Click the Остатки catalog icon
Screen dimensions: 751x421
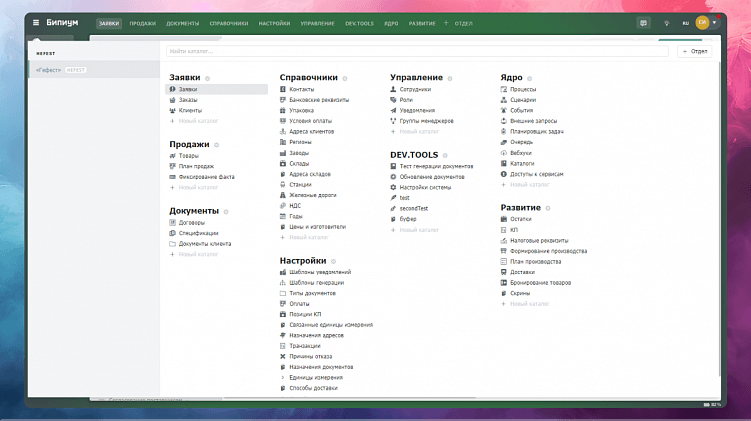(503, 219)
